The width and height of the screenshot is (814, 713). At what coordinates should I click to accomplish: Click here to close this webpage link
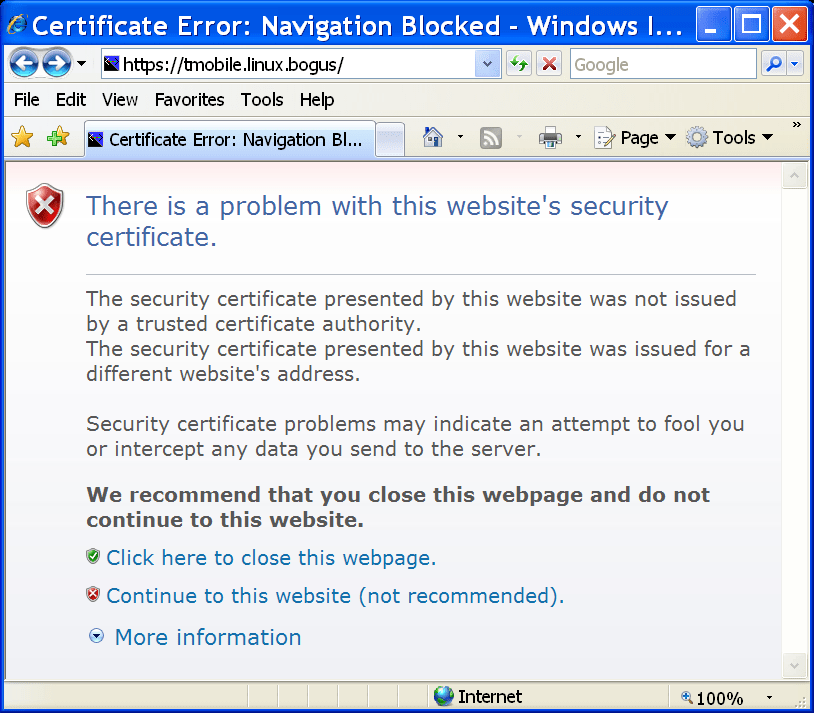(x=271, y=558)
